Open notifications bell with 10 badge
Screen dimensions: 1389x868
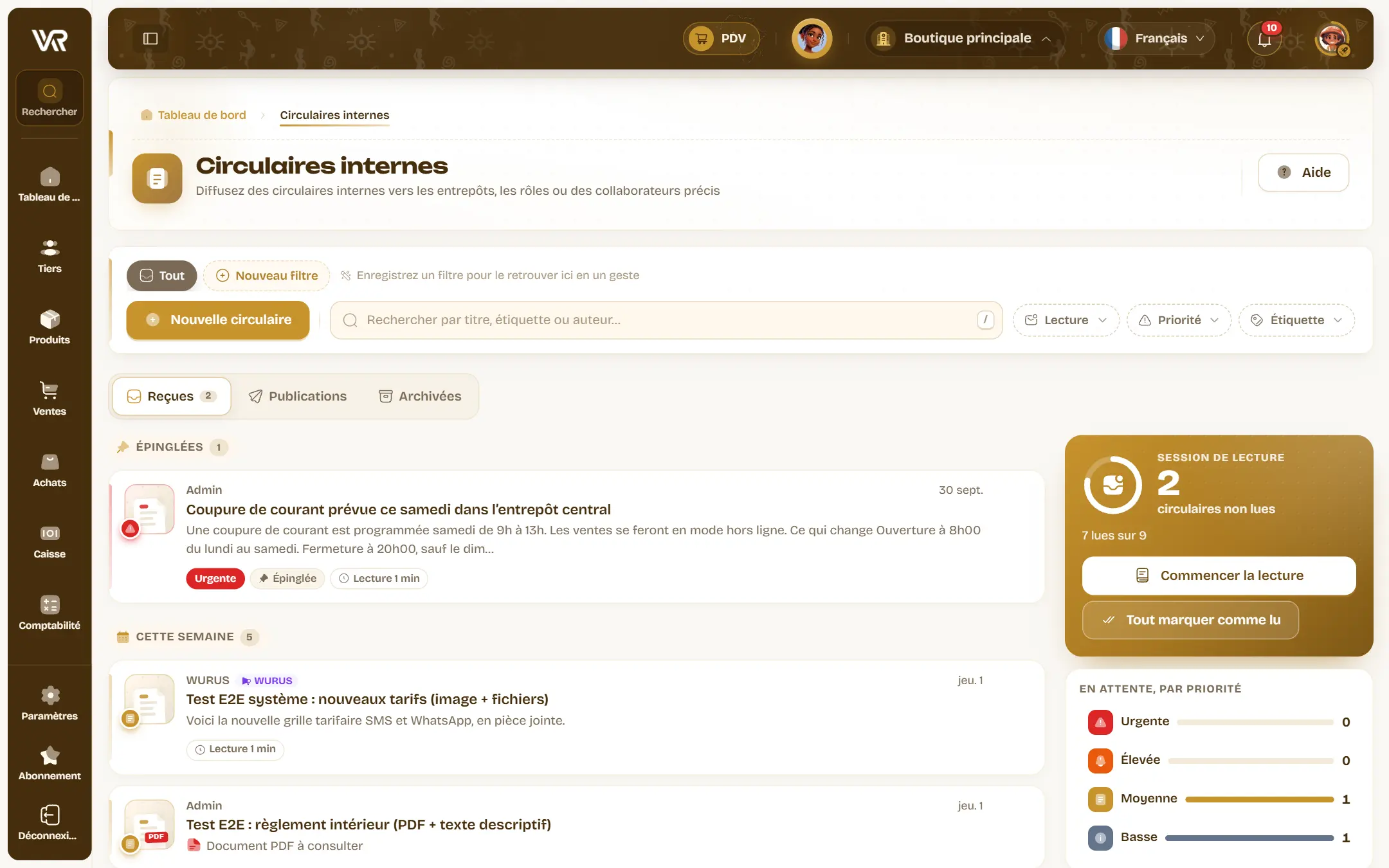tap(1264, 39)
